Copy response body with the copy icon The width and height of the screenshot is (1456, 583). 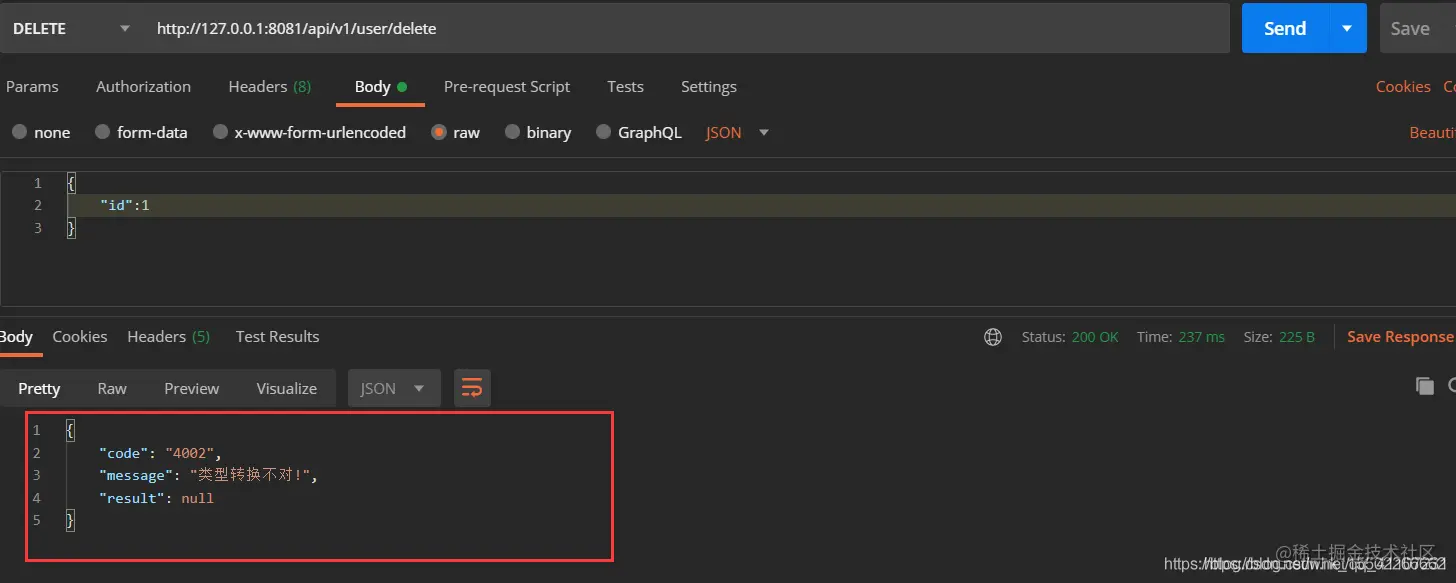tap(1424, 386)
